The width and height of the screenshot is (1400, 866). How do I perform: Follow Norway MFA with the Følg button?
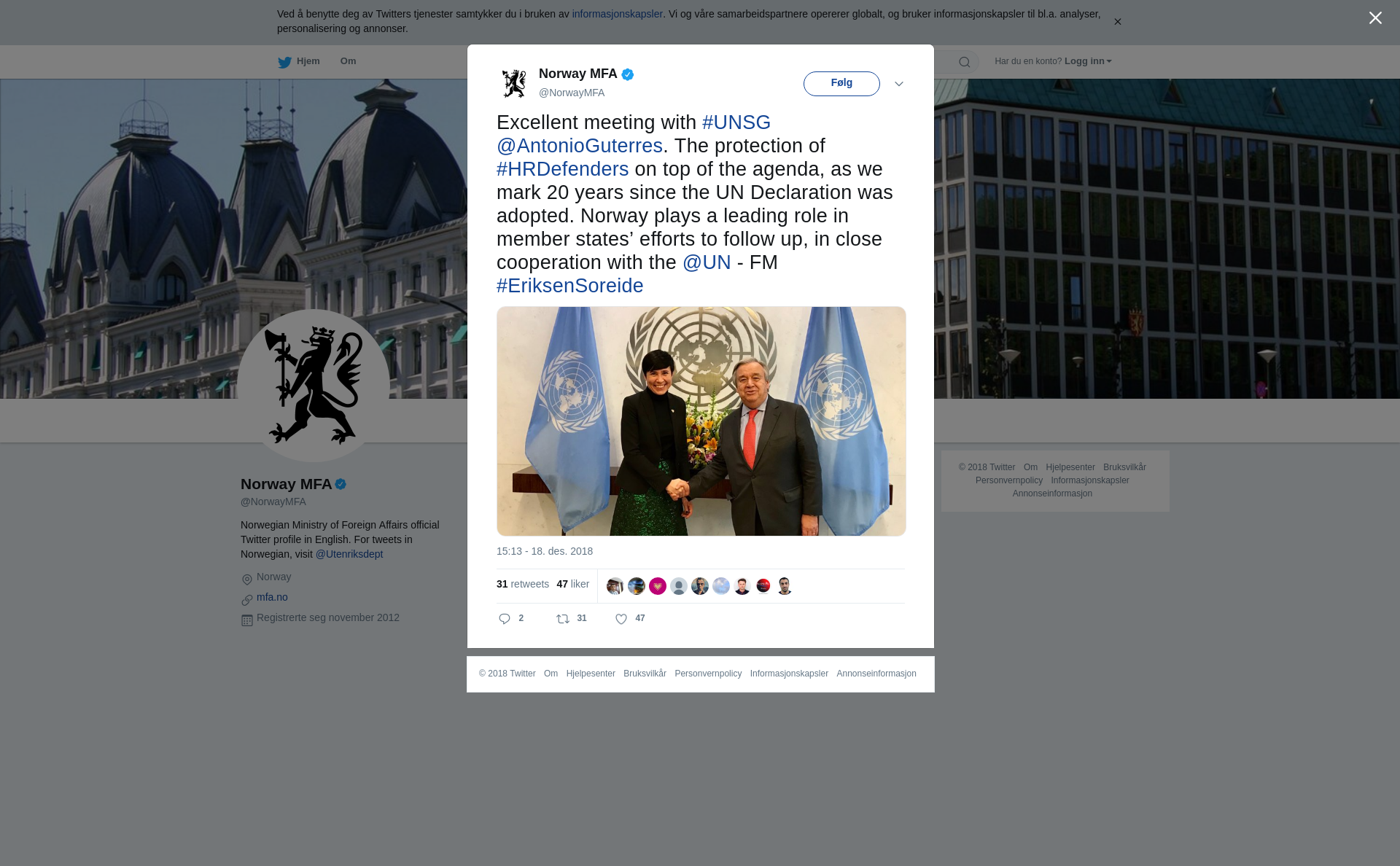tap(841, 83)
